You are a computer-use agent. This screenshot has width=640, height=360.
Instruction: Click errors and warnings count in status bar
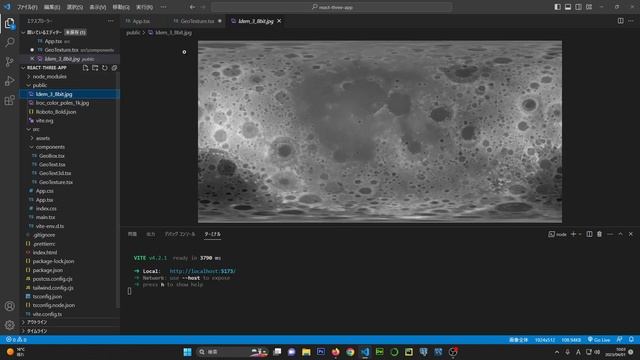[x=16, y=340]
